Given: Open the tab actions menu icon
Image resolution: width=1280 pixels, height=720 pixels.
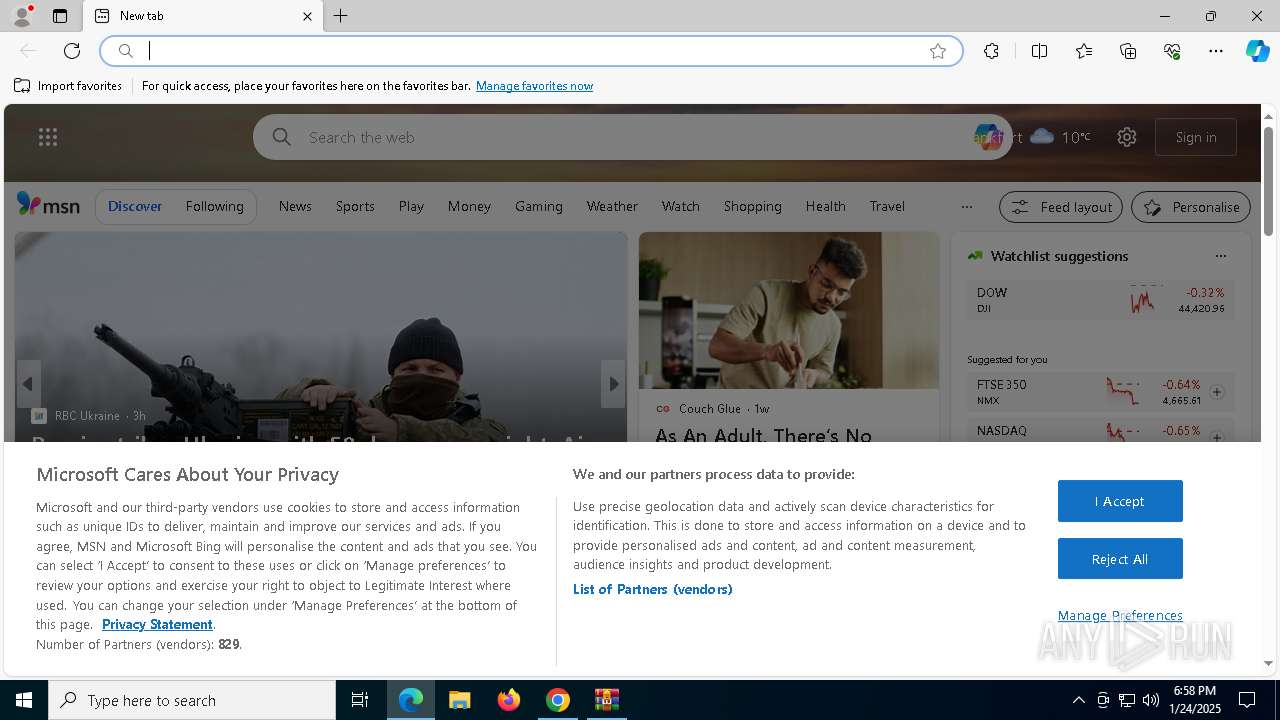Looking at the screenshot, I should (x=60, y=16).
